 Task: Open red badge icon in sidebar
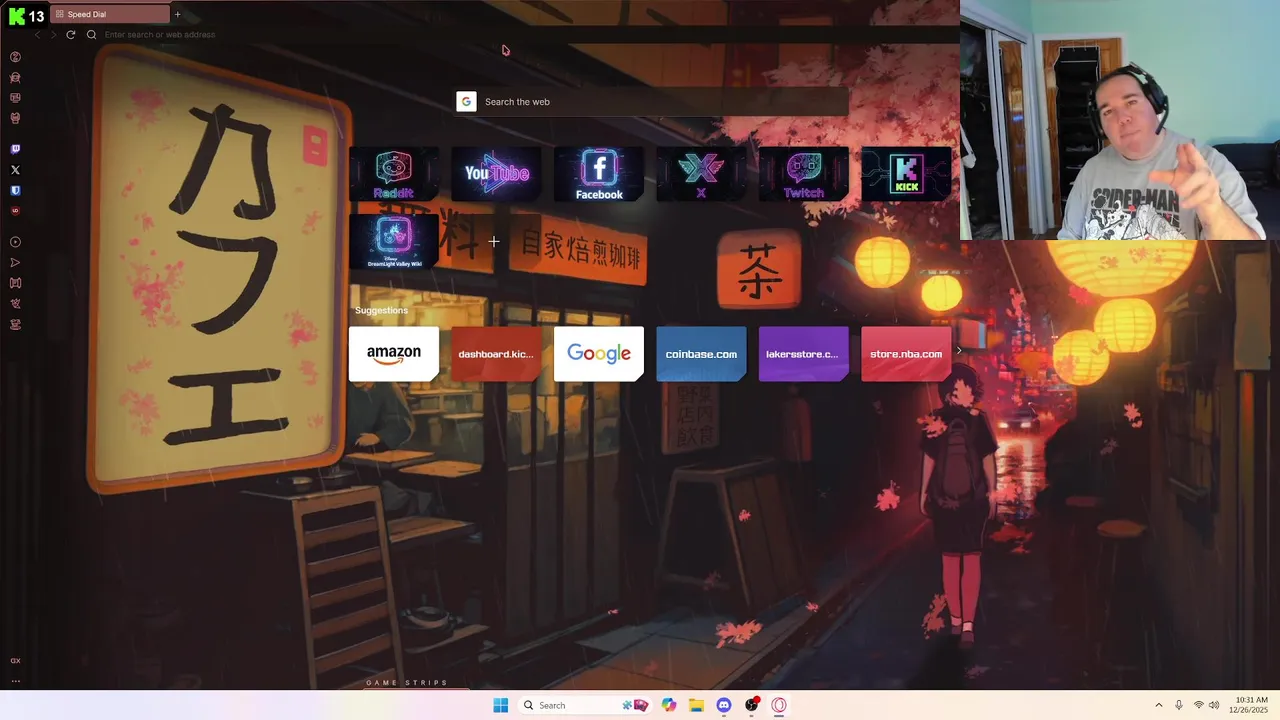[x=15, y=211]
